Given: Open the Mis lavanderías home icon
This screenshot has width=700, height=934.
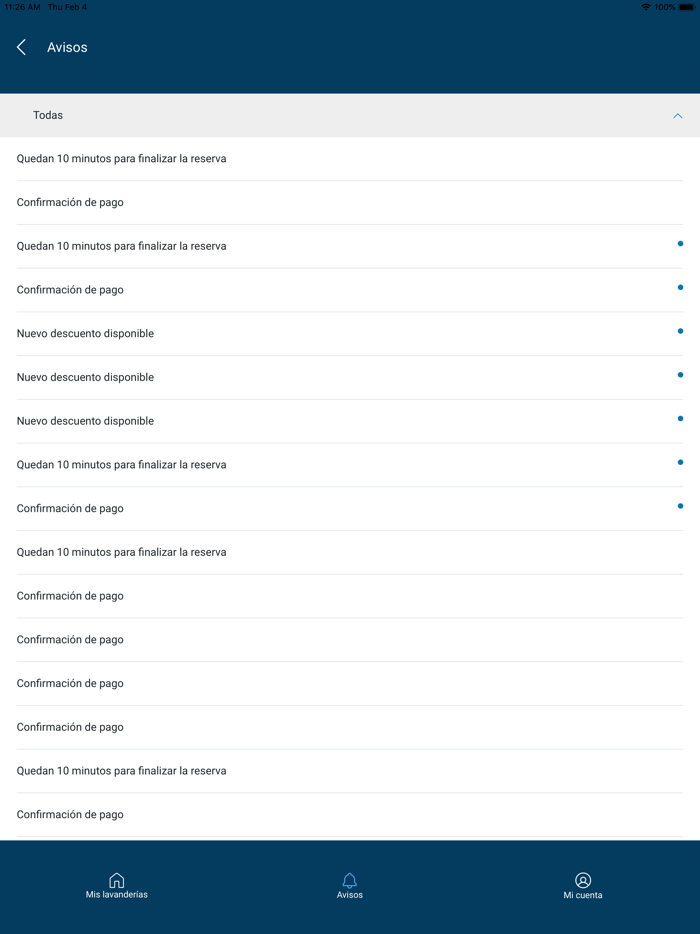Looking at the screenshot, I should (x=116, y=881).
